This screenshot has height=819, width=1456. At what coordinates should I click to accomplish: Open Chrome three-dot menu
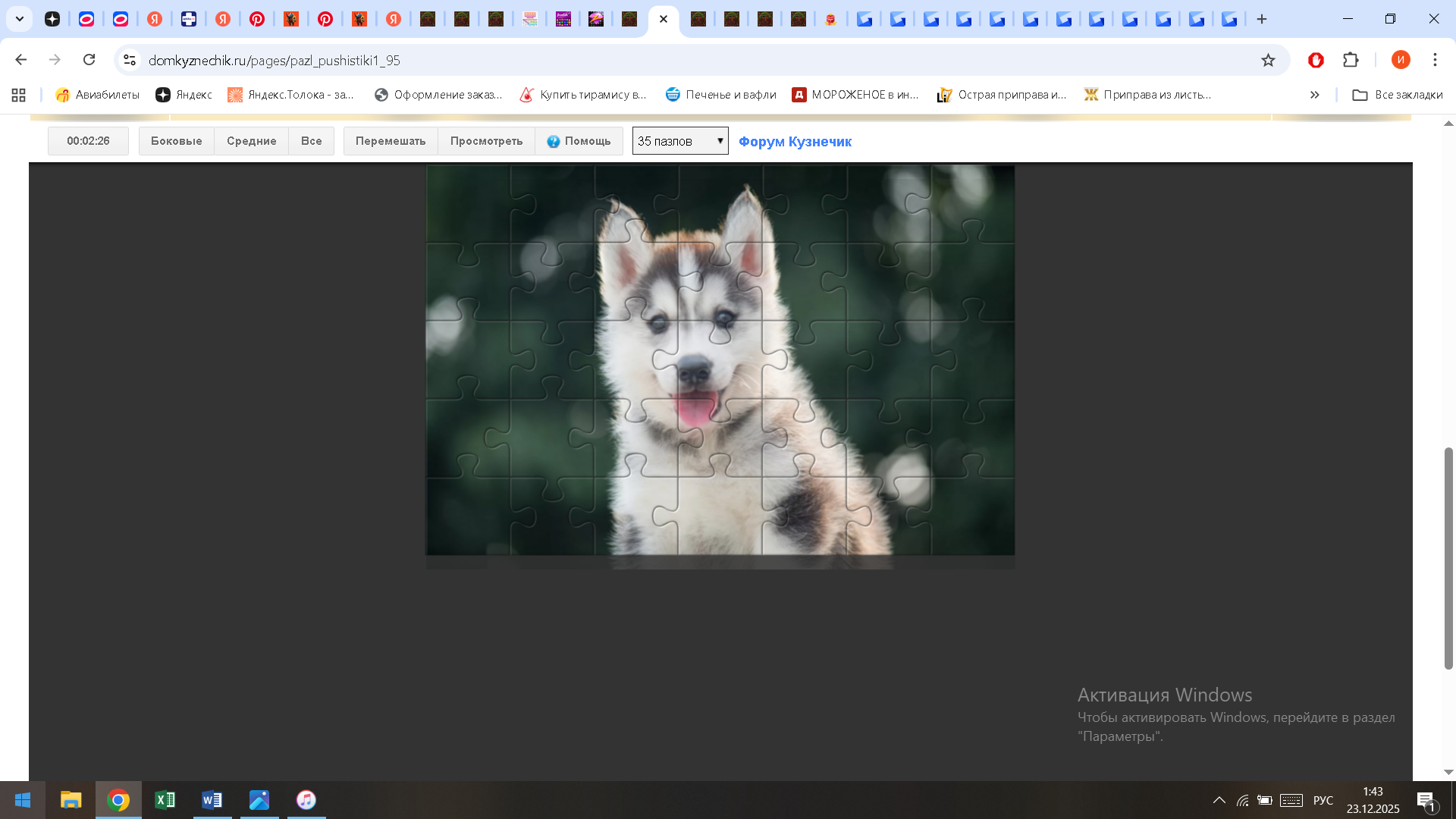1435,60
